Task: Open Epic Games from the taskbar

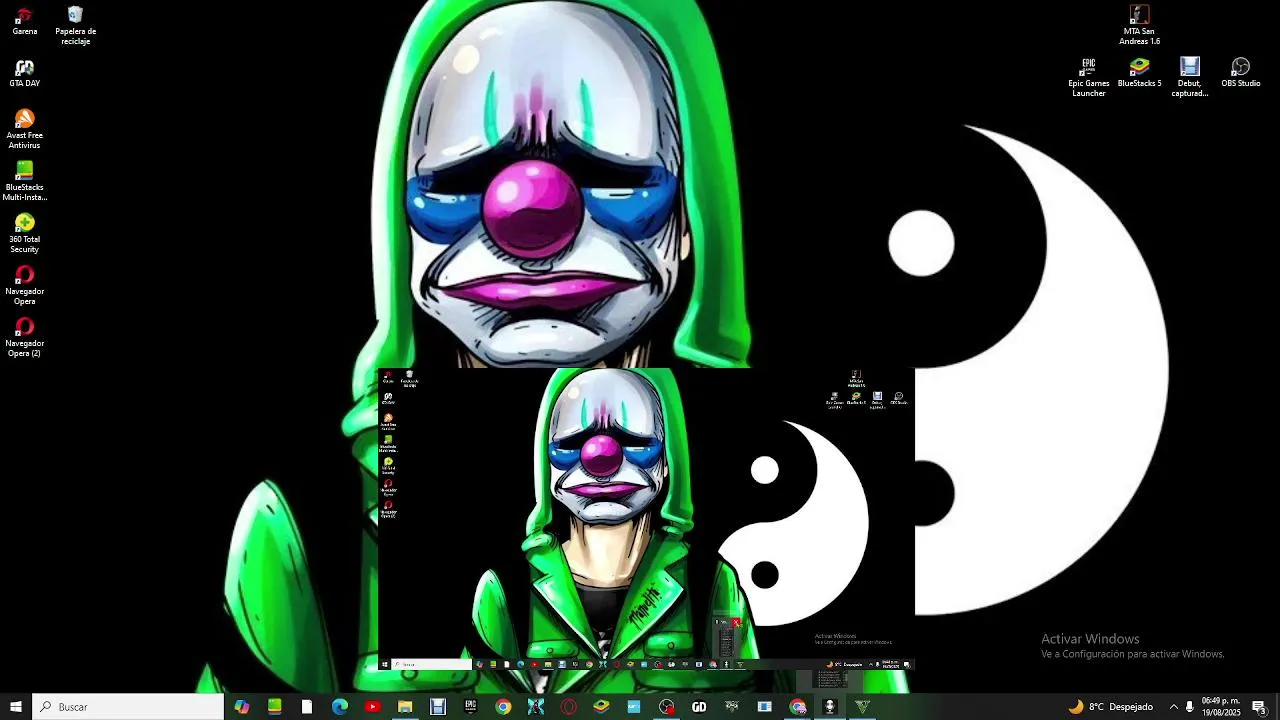Action: [470, 707]
